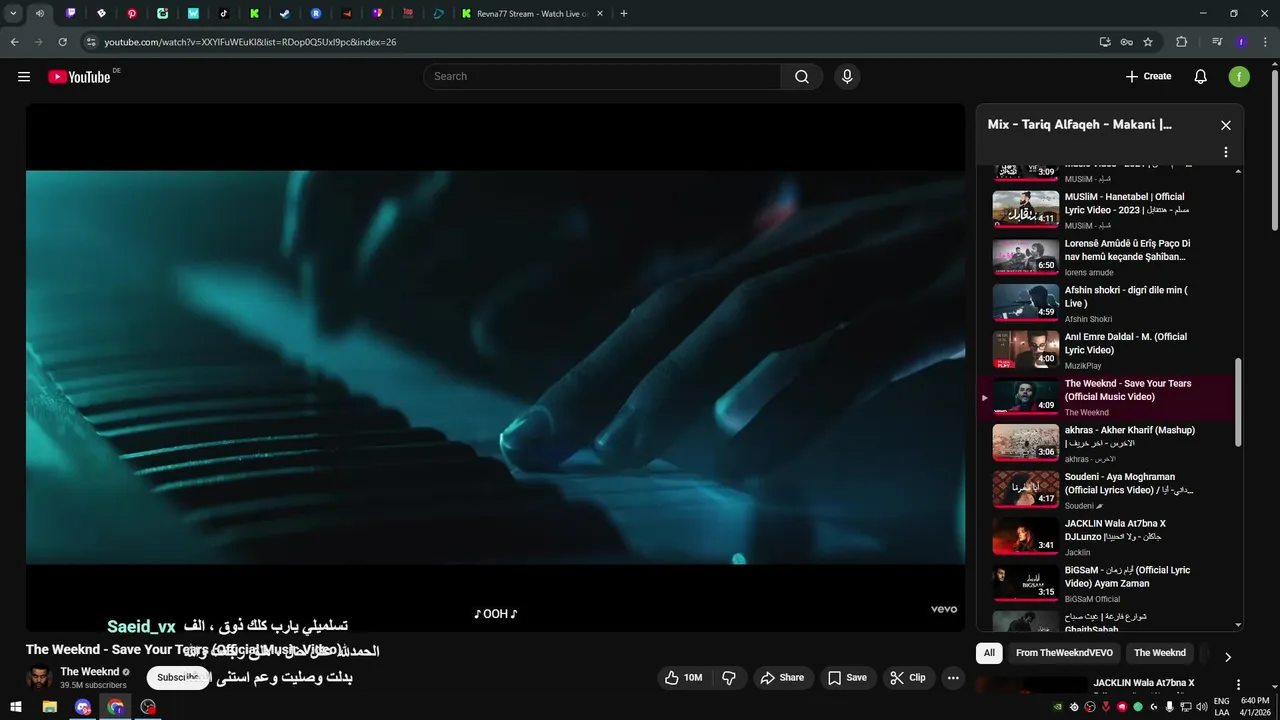Open The Weeknd channel name link
The width and height of the screenshot is (1280, 720).
[89, 672]
